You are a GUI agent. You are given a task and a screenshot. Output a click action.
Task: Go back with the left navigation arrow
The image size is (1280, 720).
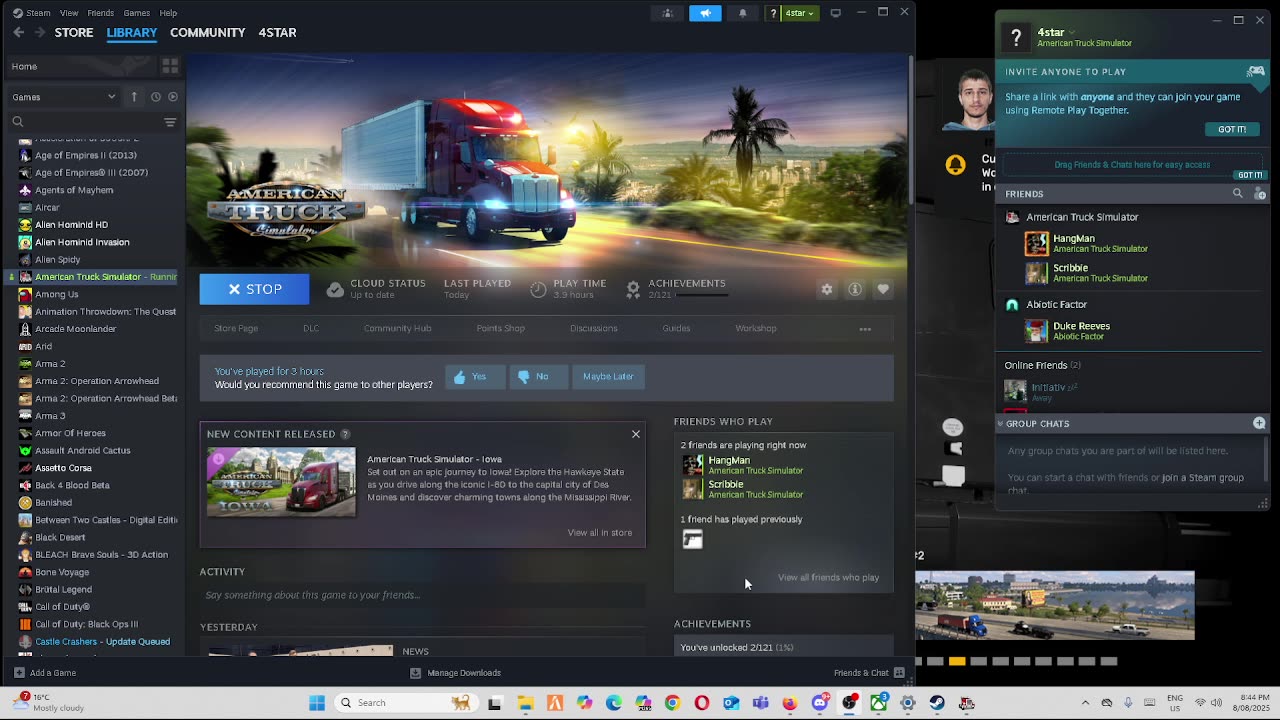[18, 32]
